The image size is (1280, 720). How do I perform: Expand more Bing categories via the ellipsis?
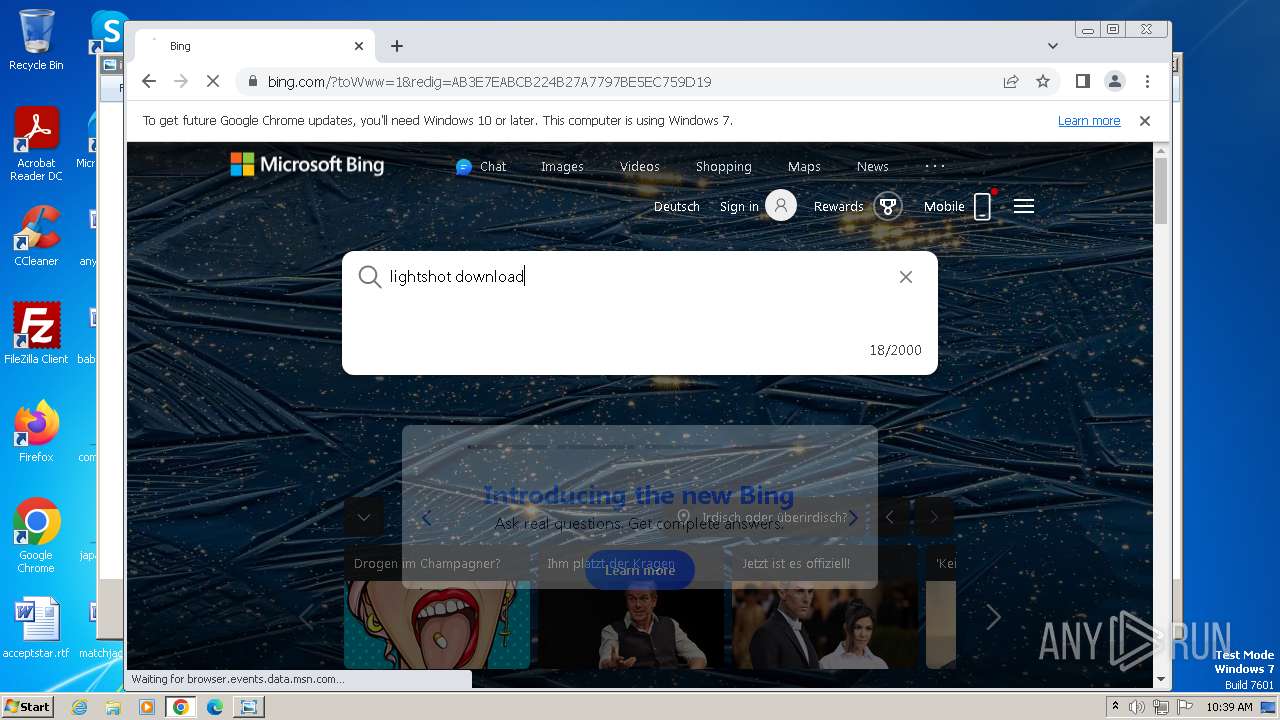coord(935,166)
